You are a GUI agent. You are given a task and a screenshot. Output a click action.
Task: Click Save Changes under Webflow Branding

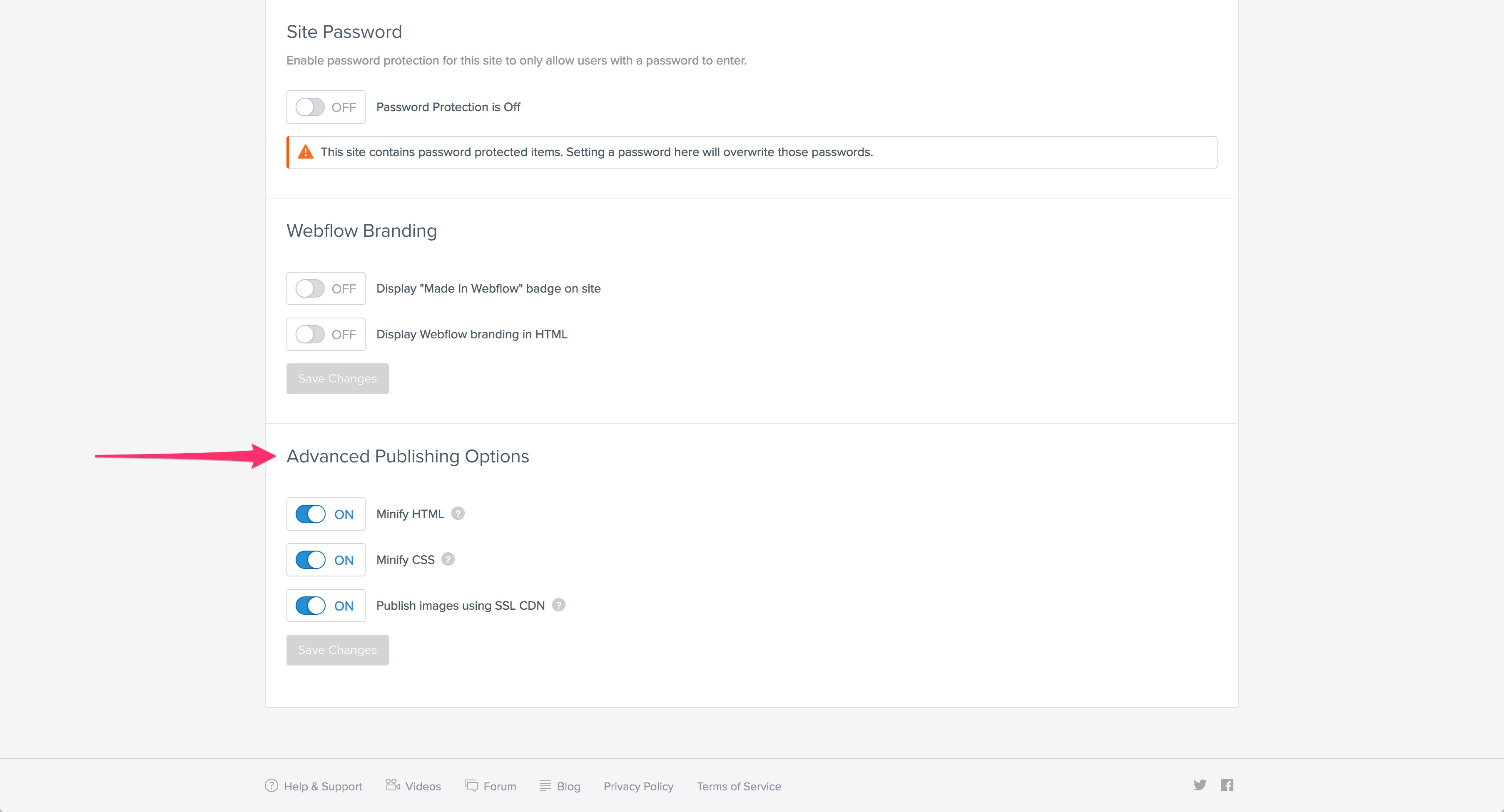337,379
